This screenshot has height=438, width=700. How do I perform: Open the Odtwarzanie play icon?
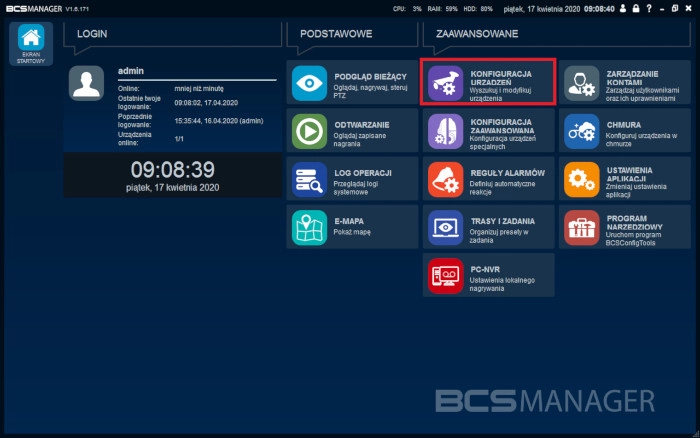pyautogui.click(x=309, y=131)
